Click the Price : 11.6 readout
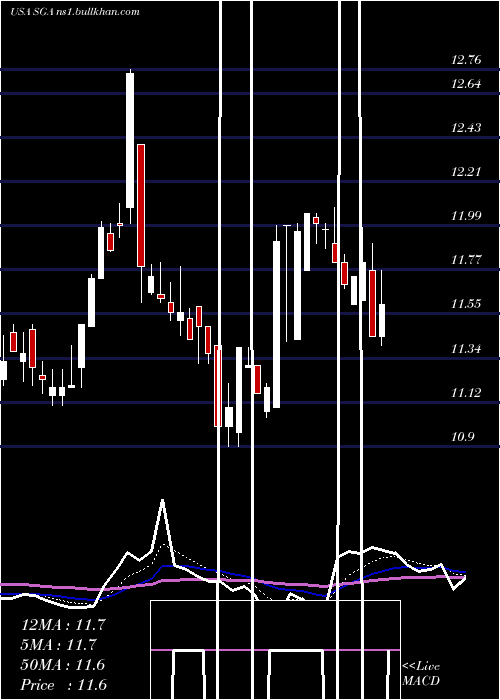 pos(64,684)
